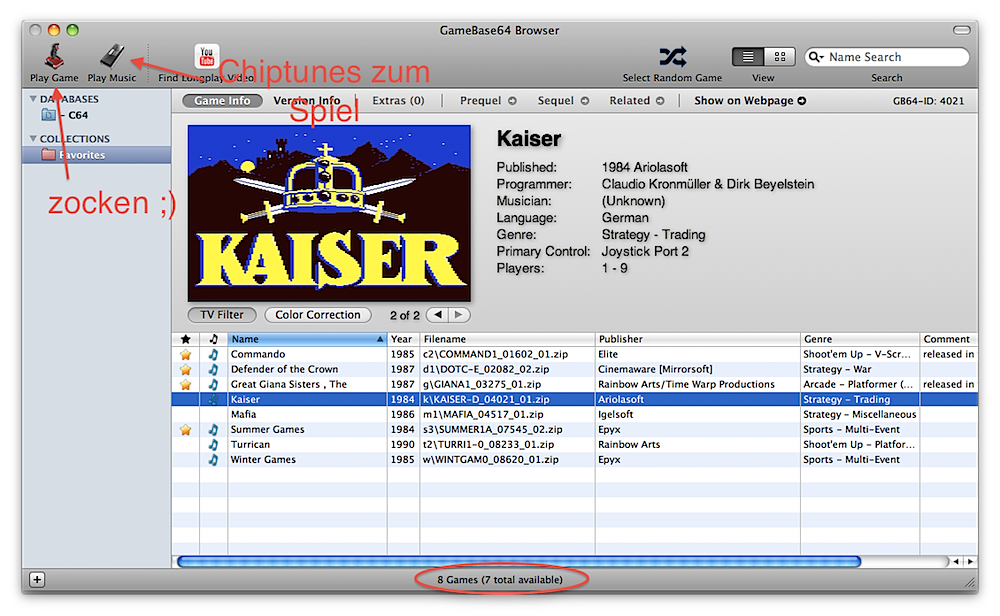Click the Kaiser screenshot image
This screenshot has width=1000, height=616.
(329, 213)
